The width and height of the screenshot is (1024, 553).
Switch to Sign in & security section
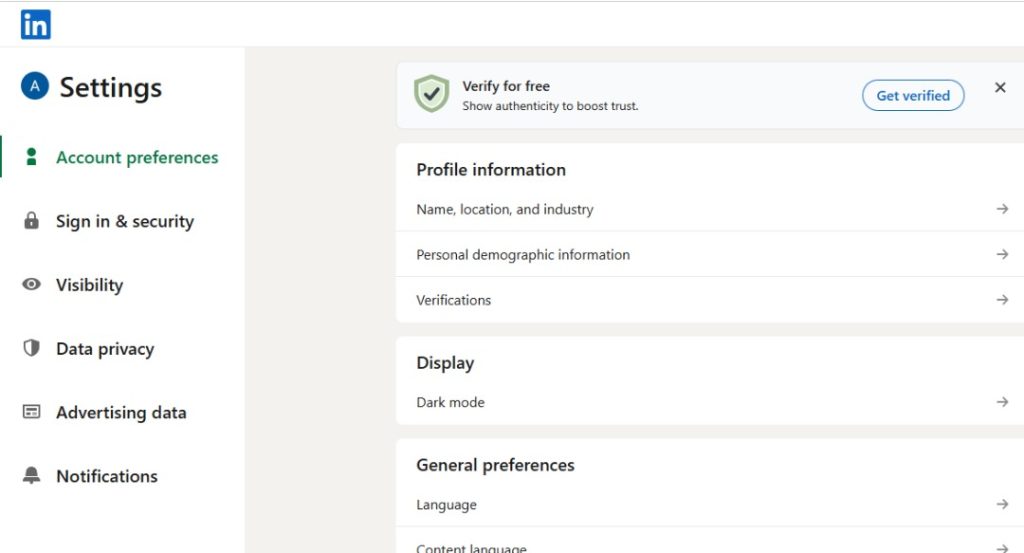(124, 221)
